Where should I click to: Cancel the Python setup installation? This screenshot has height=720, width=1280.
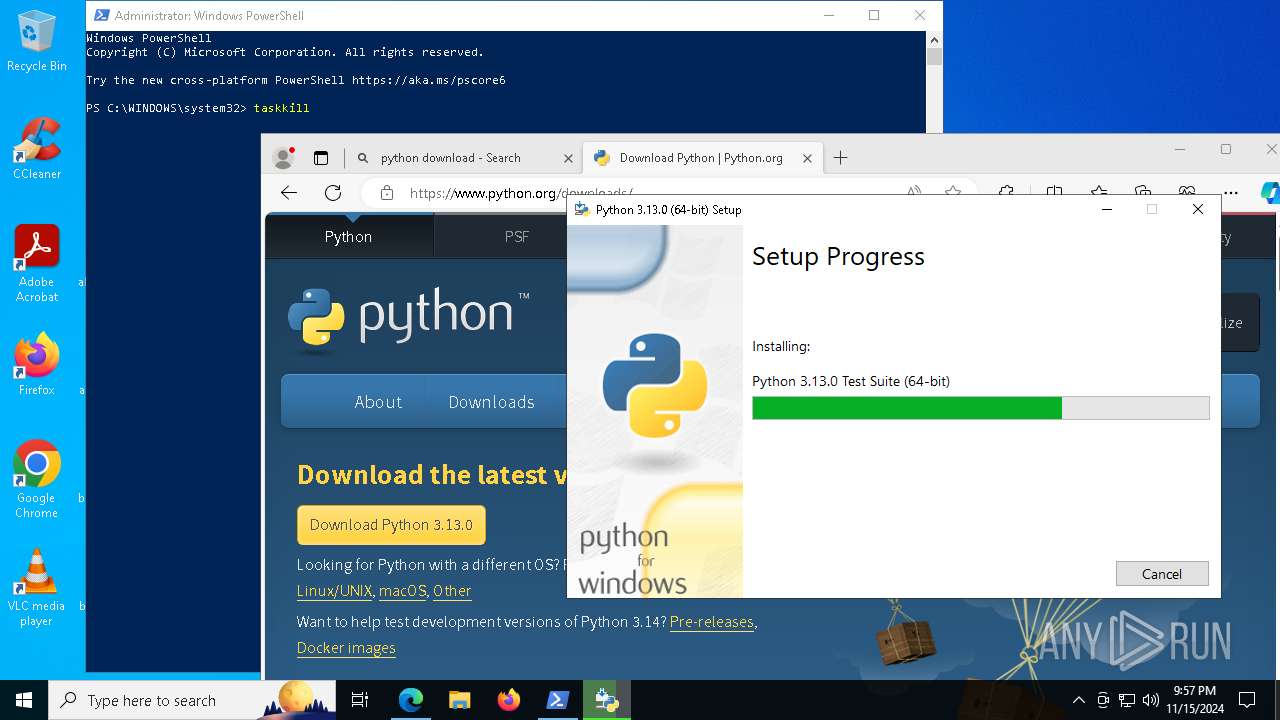[x=1162, y=573]
